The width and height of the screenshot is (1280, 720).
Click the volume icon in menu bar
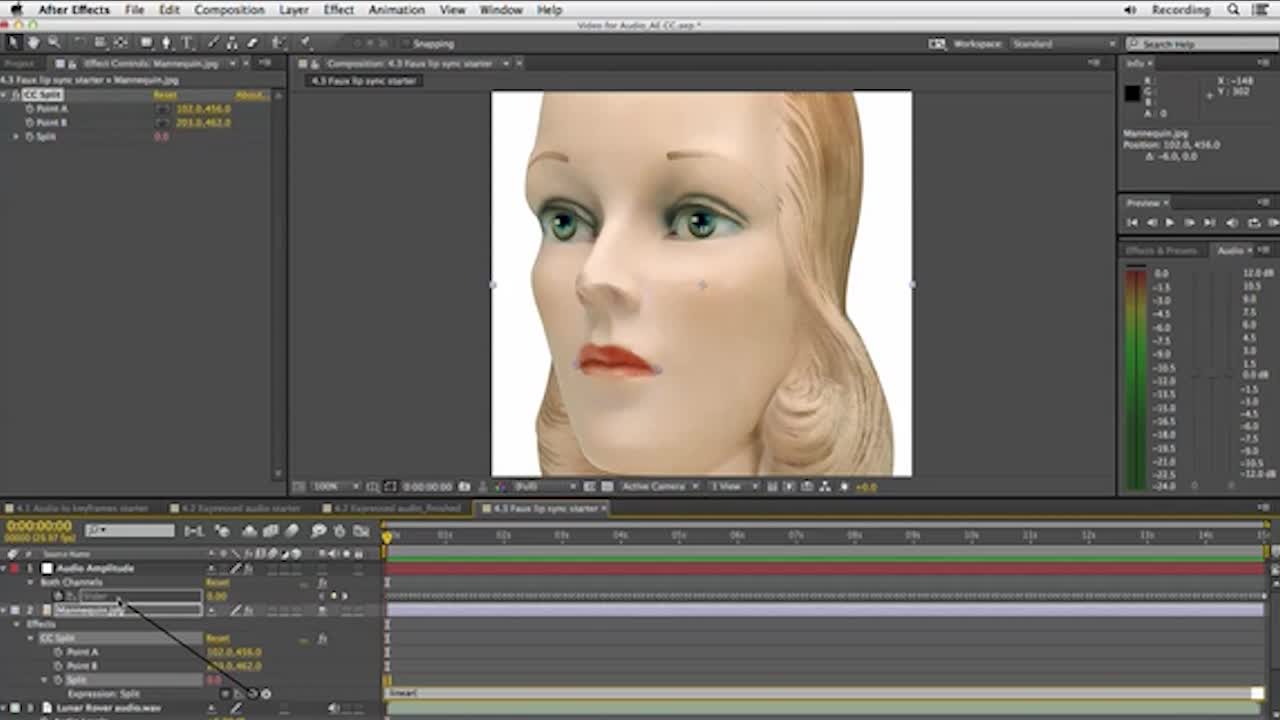[x=1130, y=10]
